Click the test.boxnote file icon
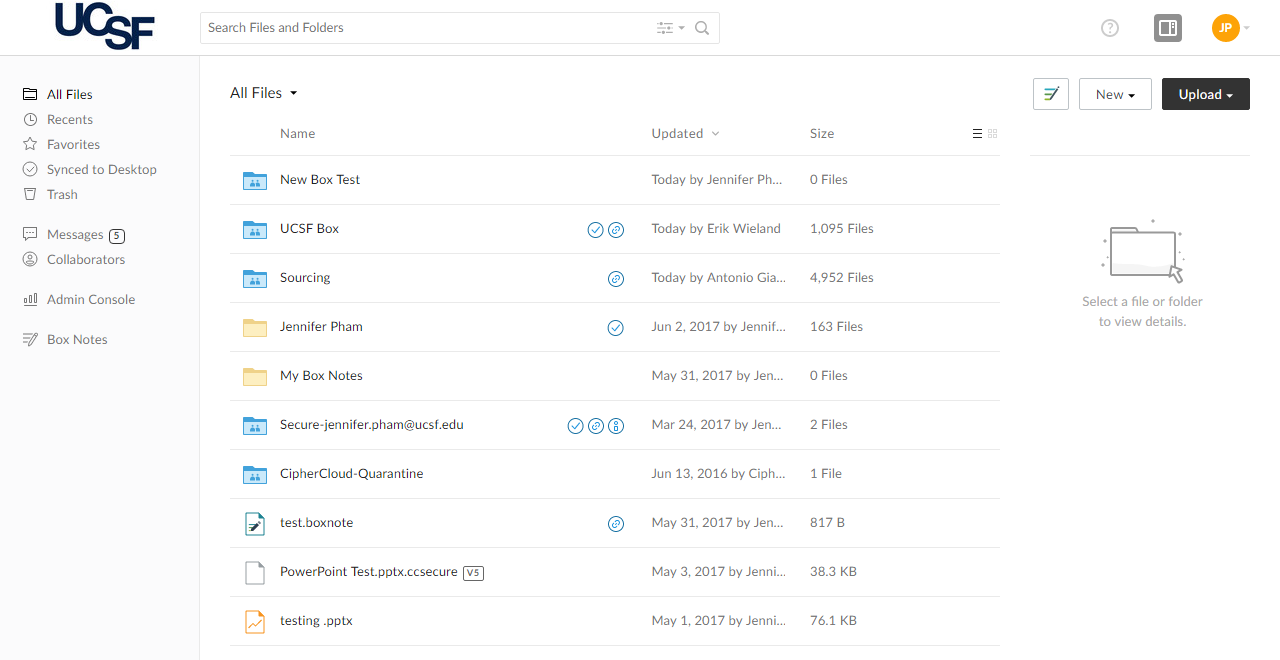The image size is (1280, 660). 255,523
